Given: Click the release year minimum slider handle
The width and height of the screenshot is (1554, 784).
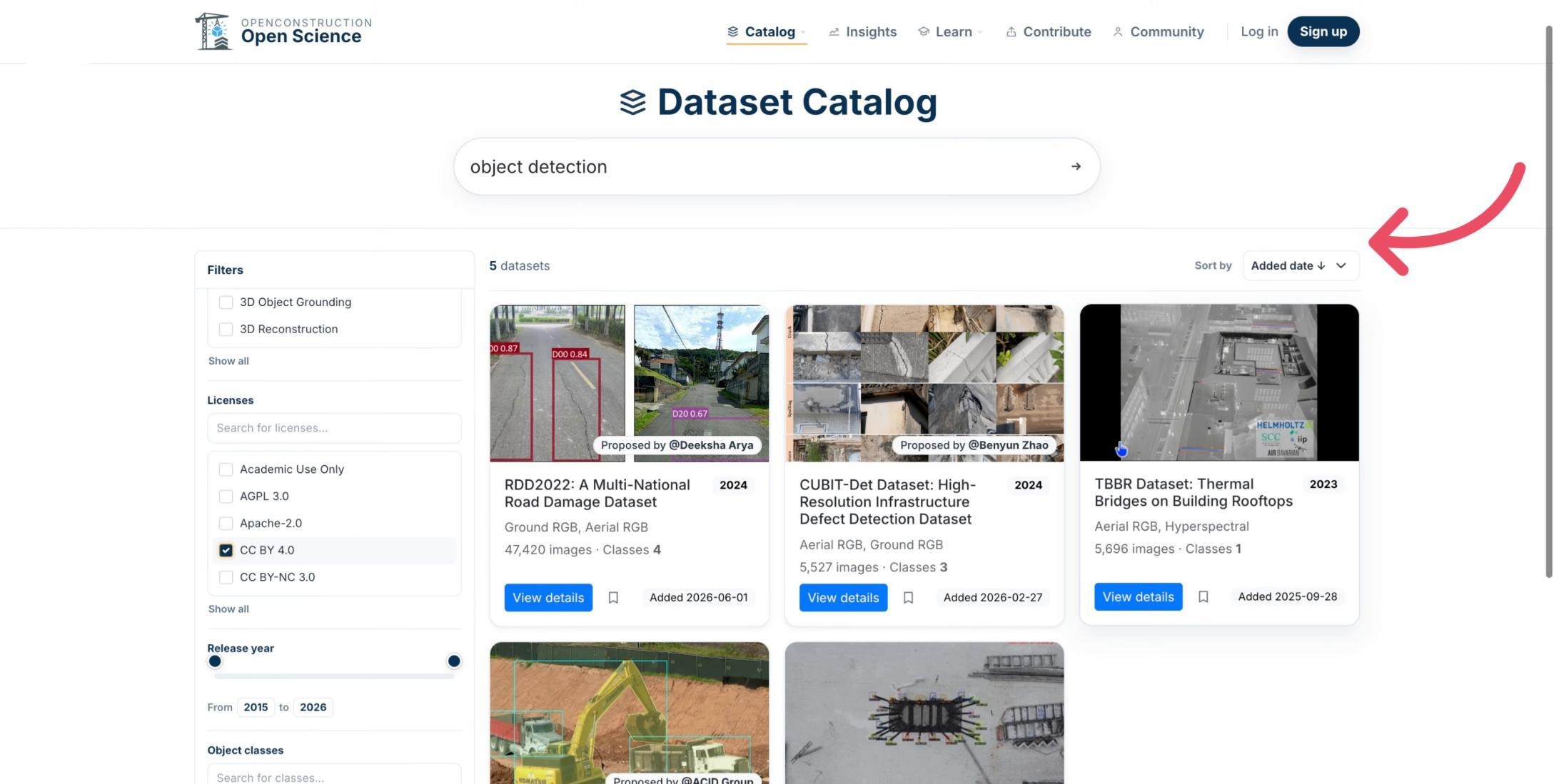Looking at the screenshot, I should [x=215, y=661].
